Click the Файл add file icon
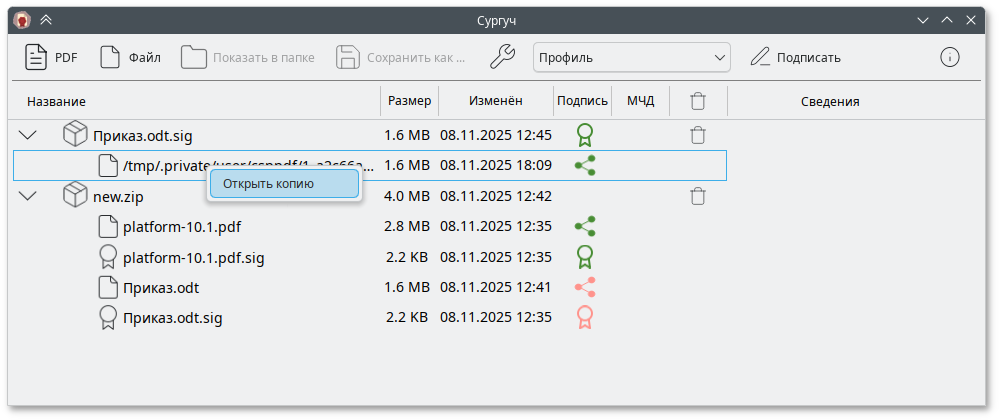Screen dimensions: 999x420 click(x=111, y=57)
